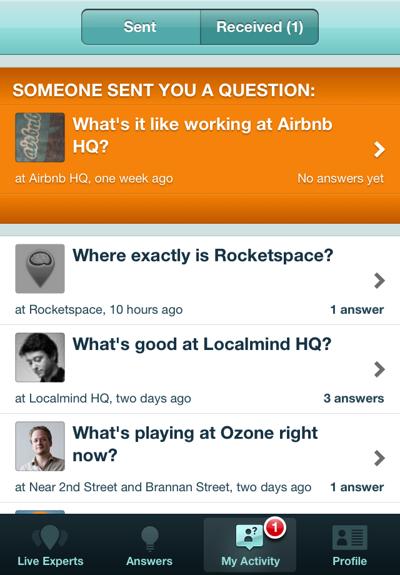Viewport: 400px width, 575px height.
Task: Expand the Ozone question chevron arrow
Action: (379, 458)
